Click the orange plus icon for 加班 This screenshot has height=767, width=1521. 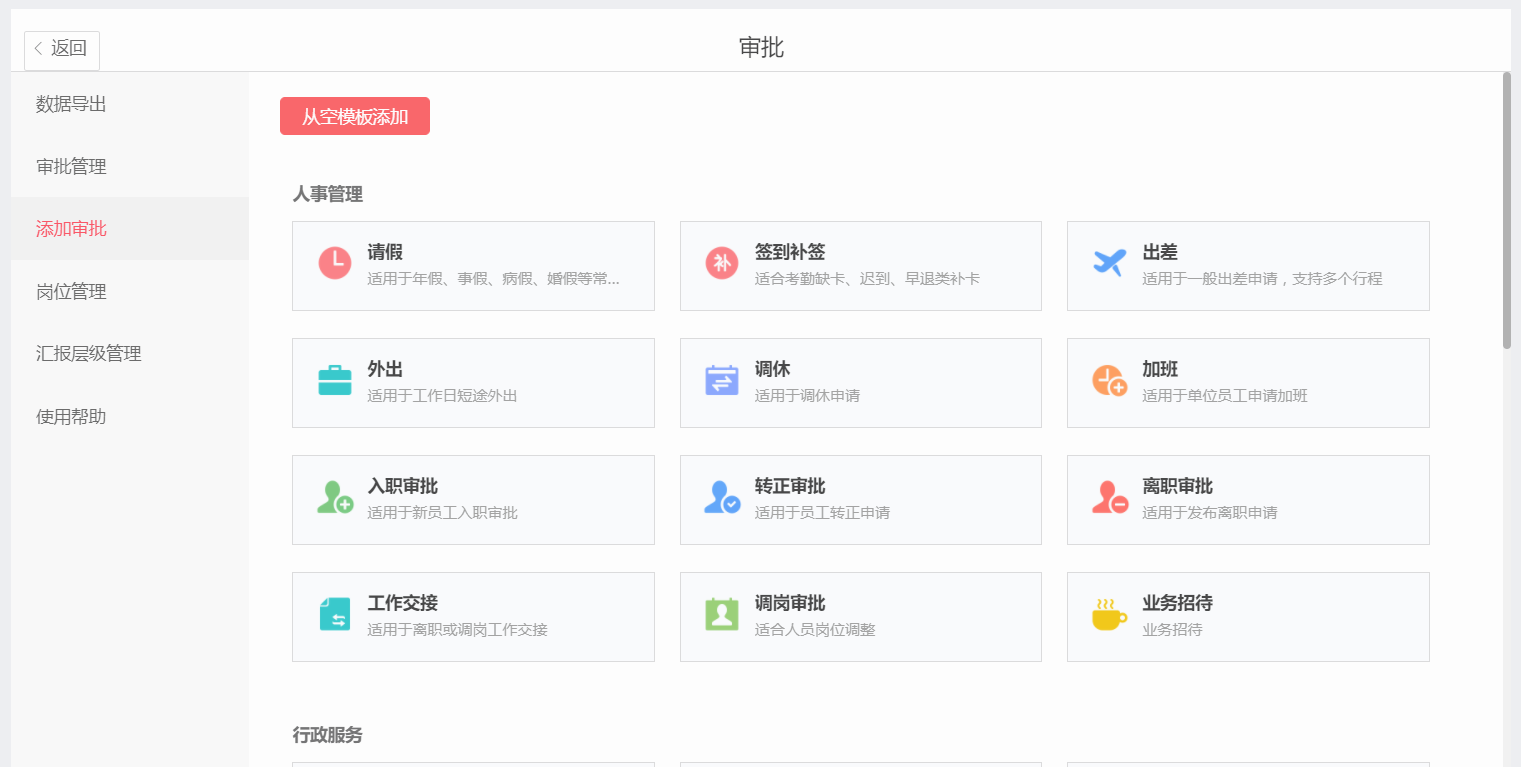coord(1110,380)
